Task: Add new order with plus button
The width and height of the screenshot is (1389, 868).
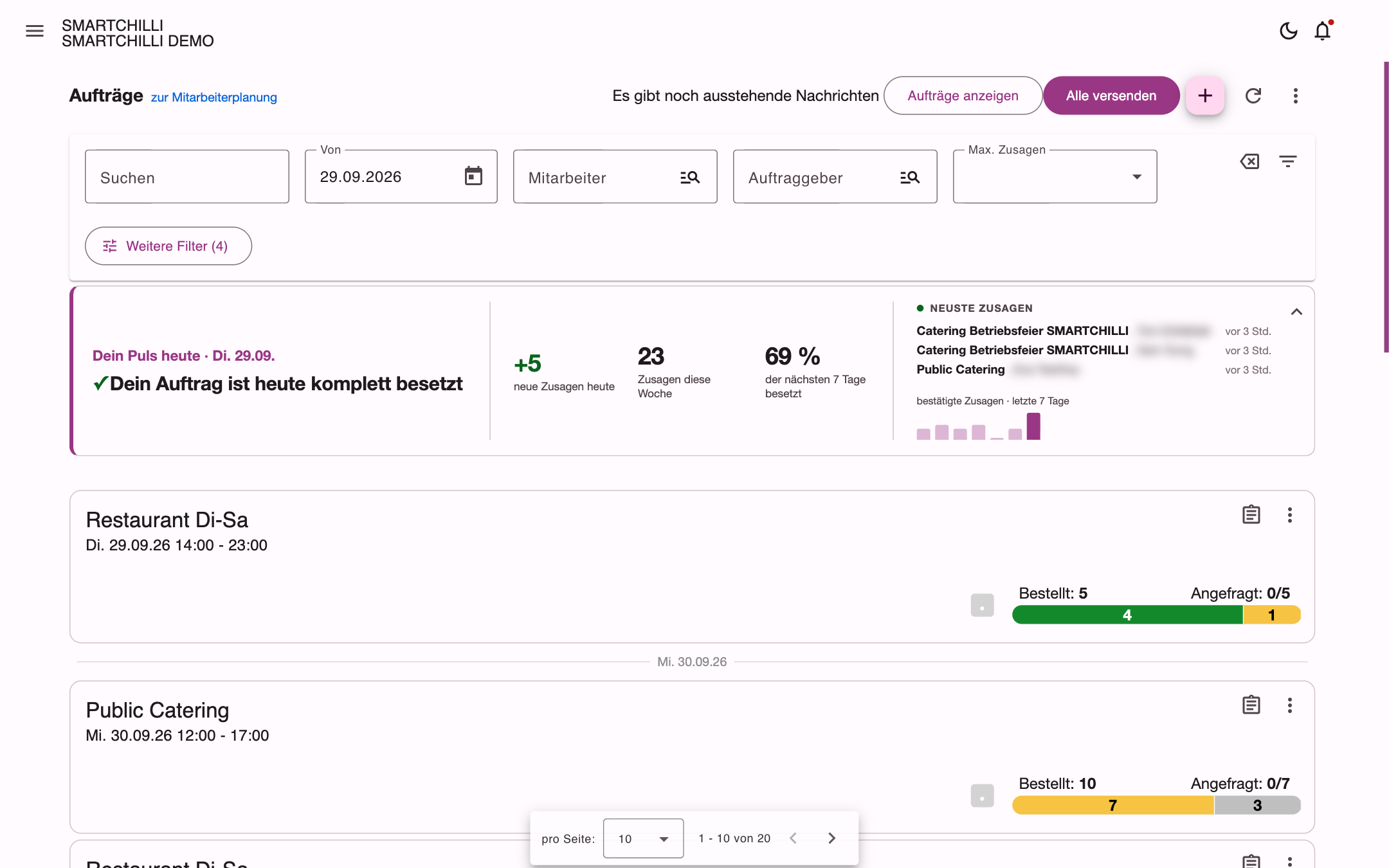Action: coord(1205,96)
